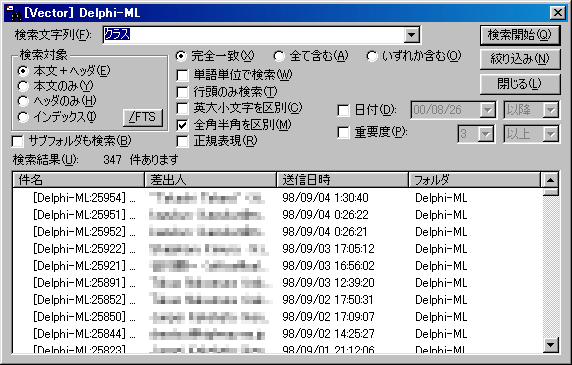Open the 重要度 level number dropdown

(x=486, y=134)
